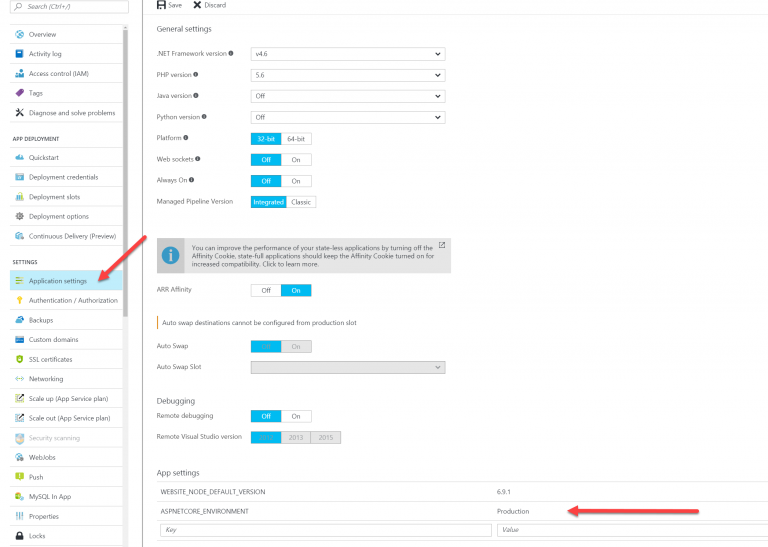Open the Python version dropdown

click(x=347, y=117)
